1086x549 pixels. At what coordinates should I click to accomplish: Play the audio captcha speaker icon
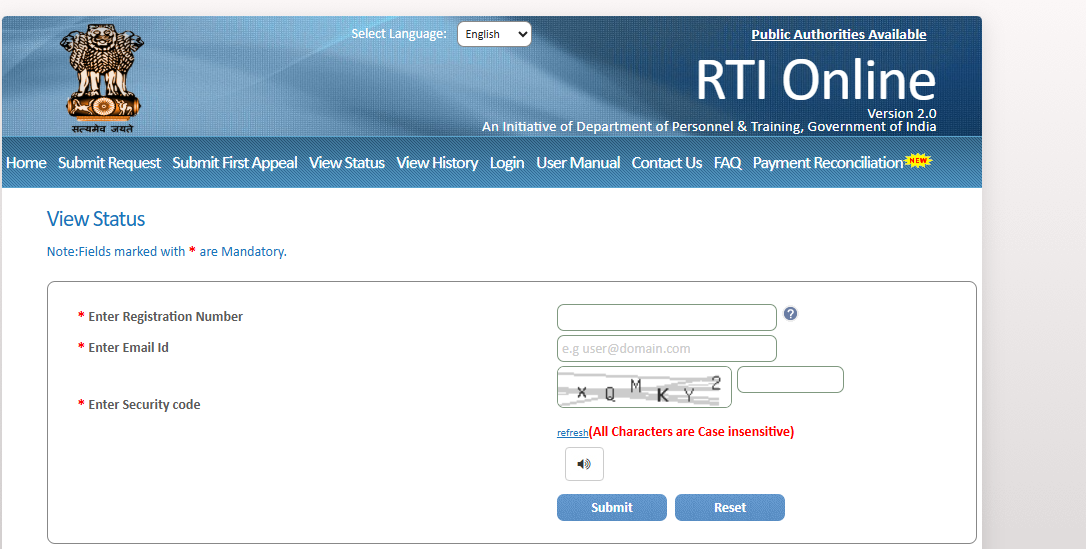[584, 464]
